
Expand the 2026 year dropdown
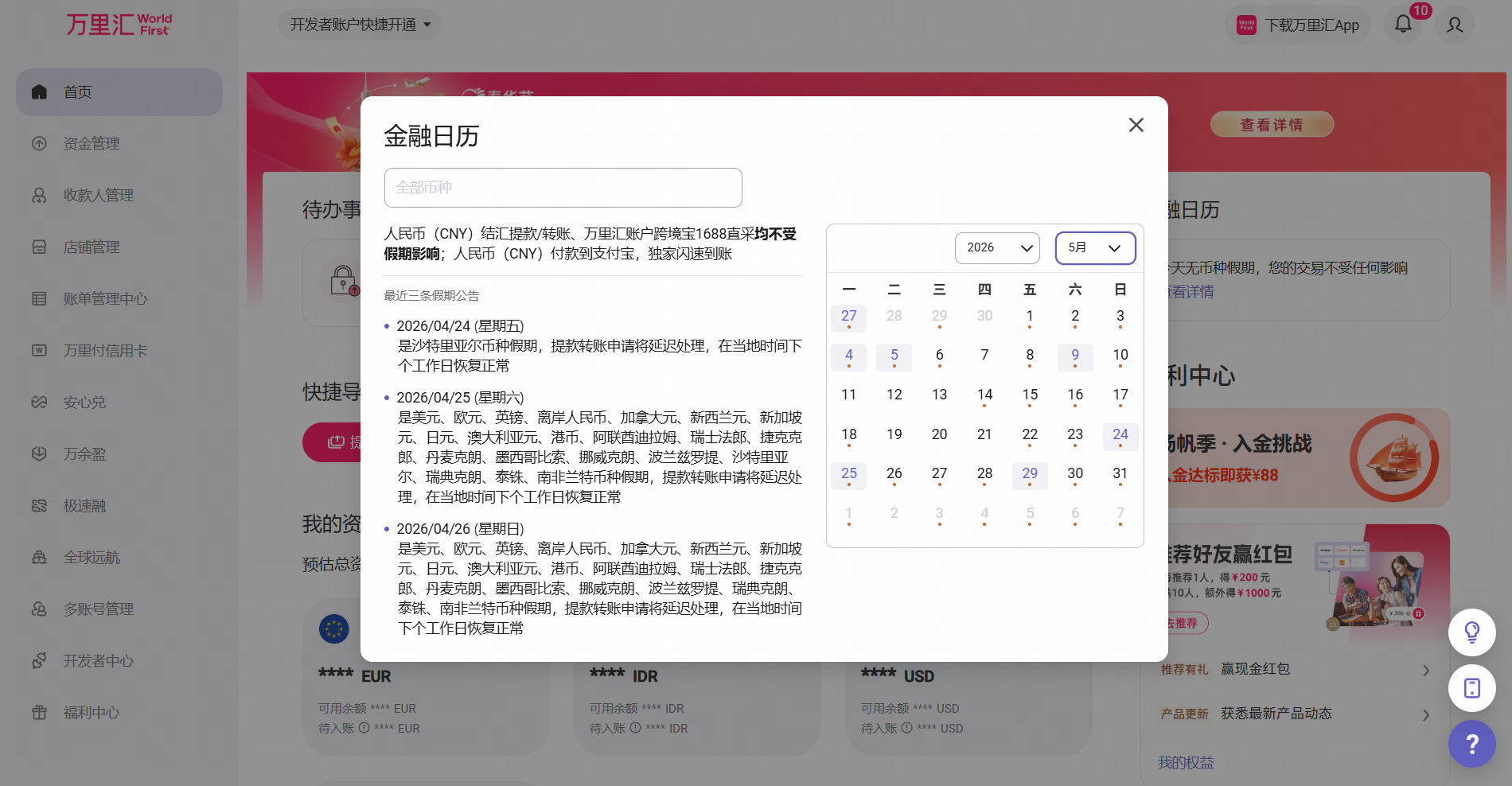click(997, 248)
